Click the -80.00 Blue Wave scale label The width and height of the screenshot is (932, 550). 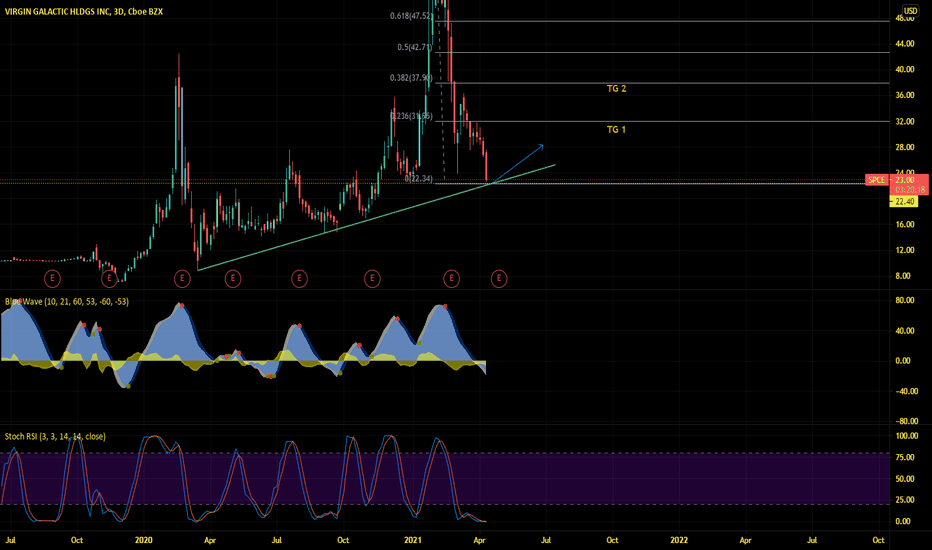click(x=906, y=421)
